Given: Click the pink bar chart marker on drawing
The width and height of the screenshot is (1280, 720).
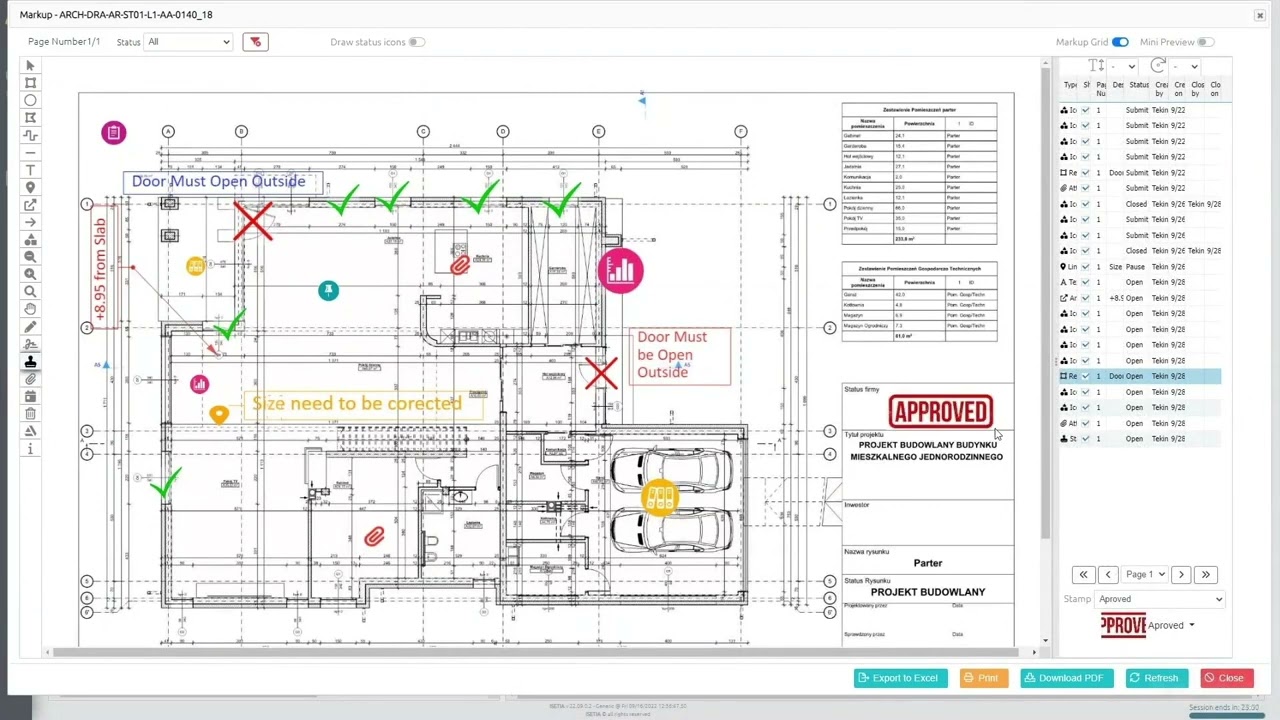Looking at the screenshot, I should (x=620, y=271).
